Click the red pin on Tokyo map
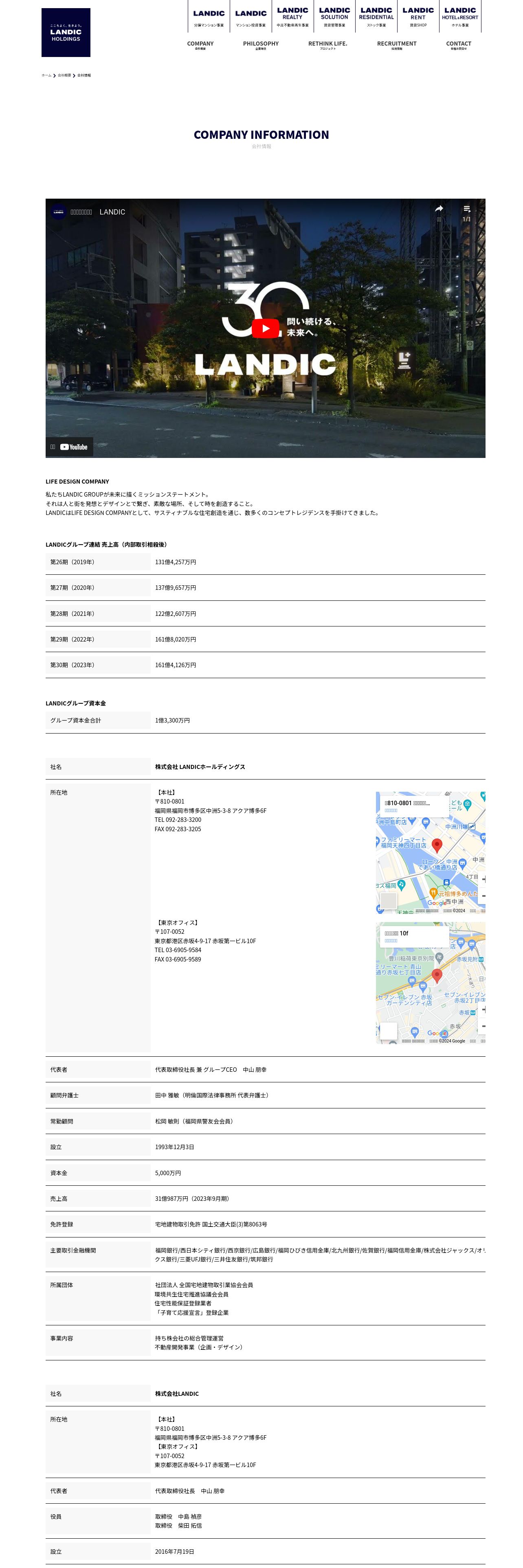The height and width of the screenshot is (1568, 523). [437, 976]
